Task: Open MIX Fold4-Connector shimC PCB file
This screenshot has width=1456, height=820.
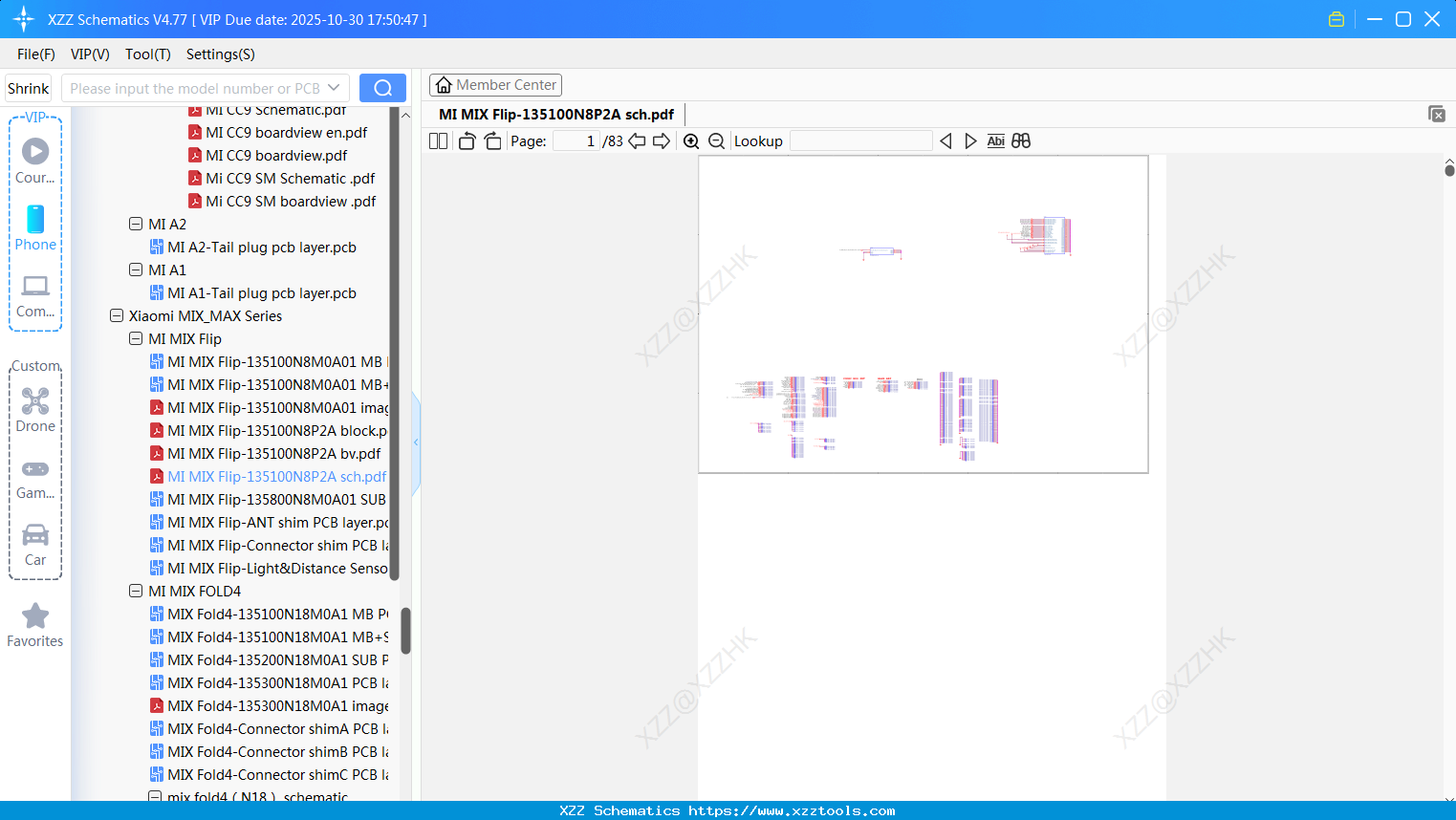Action: tap(269, 774)
